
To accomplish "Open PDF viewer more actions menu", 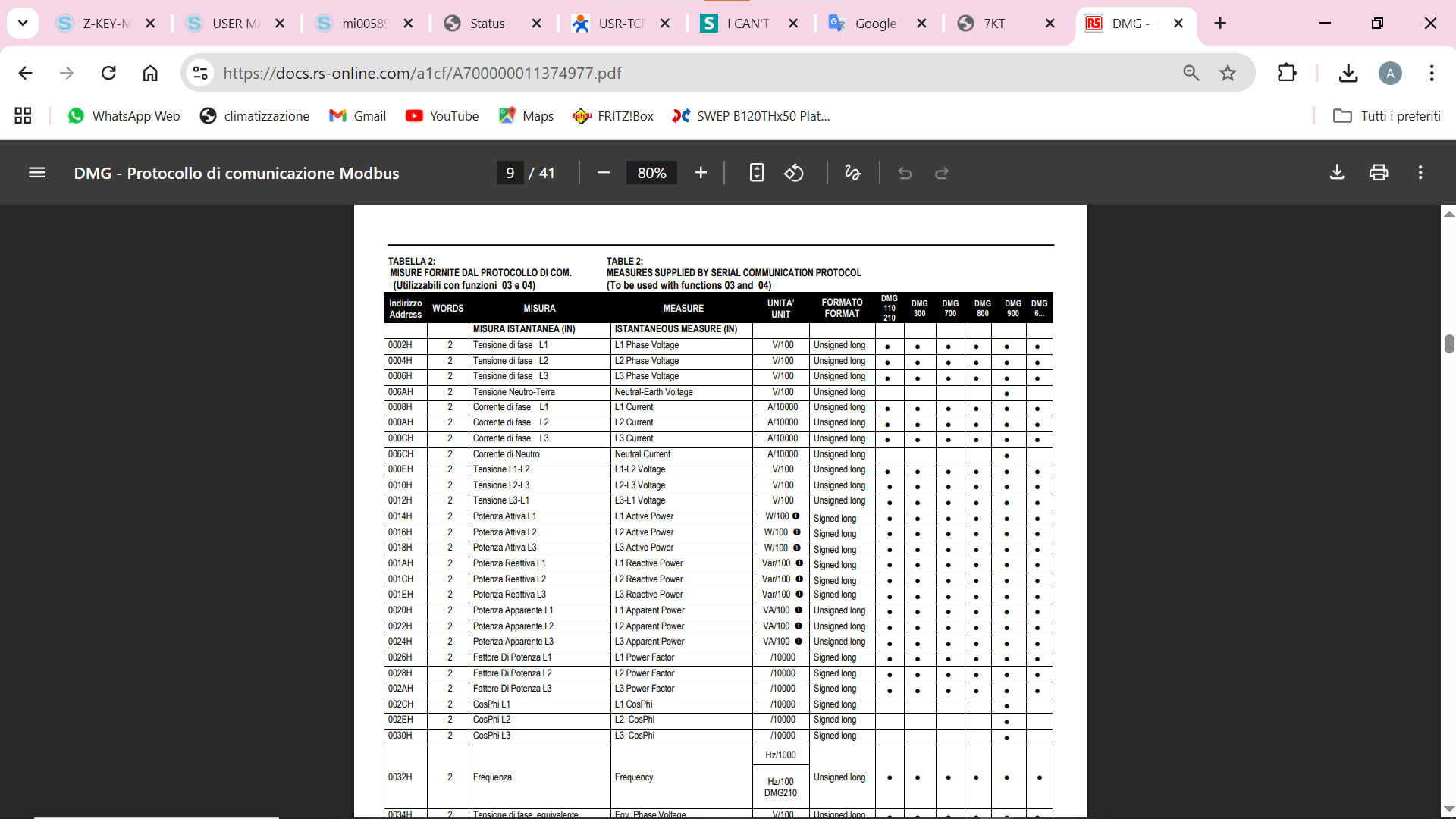I will coord(1420,173).
